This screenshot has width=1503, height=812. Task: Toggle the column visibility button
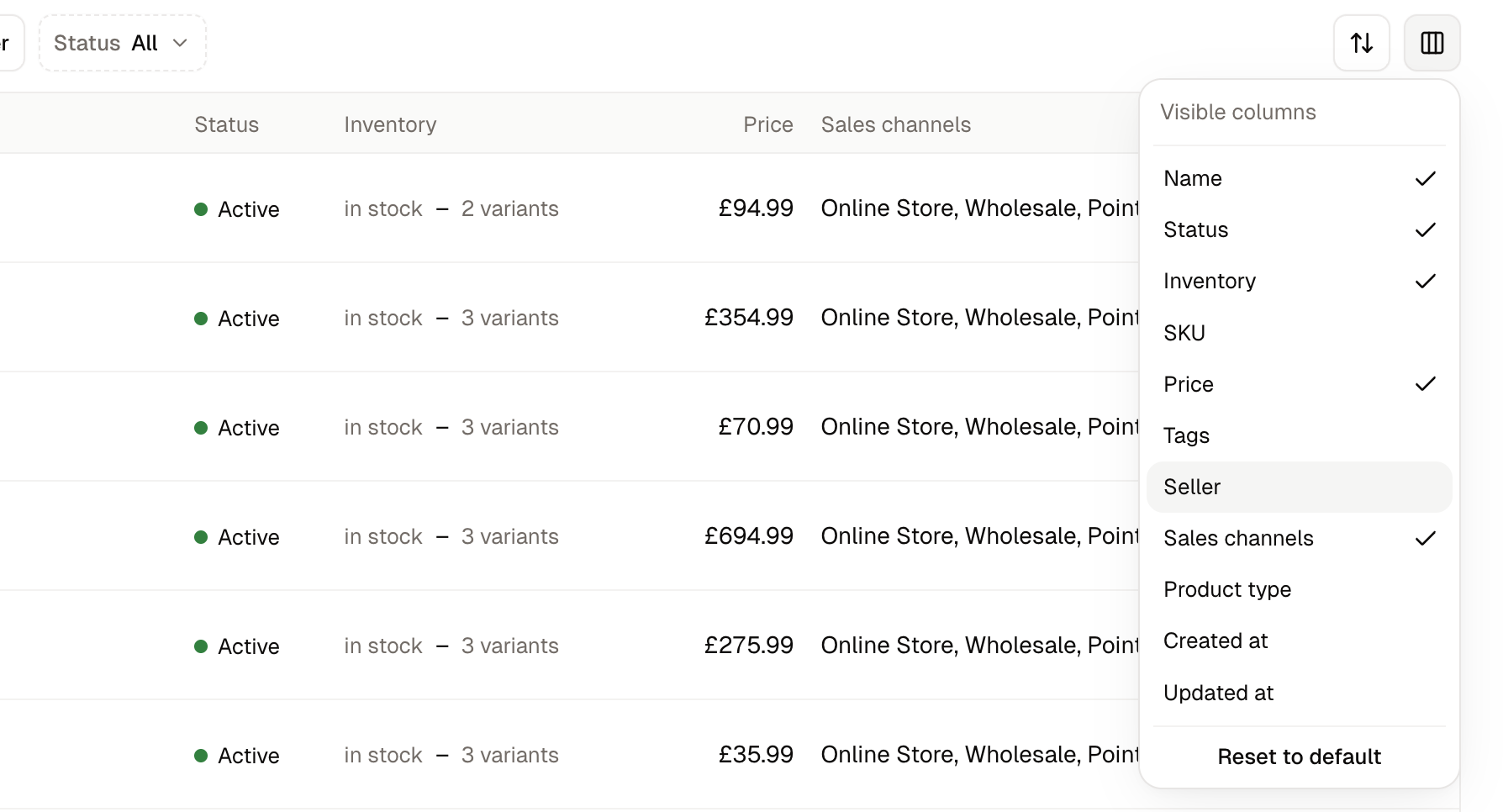tap(1432, 43)
